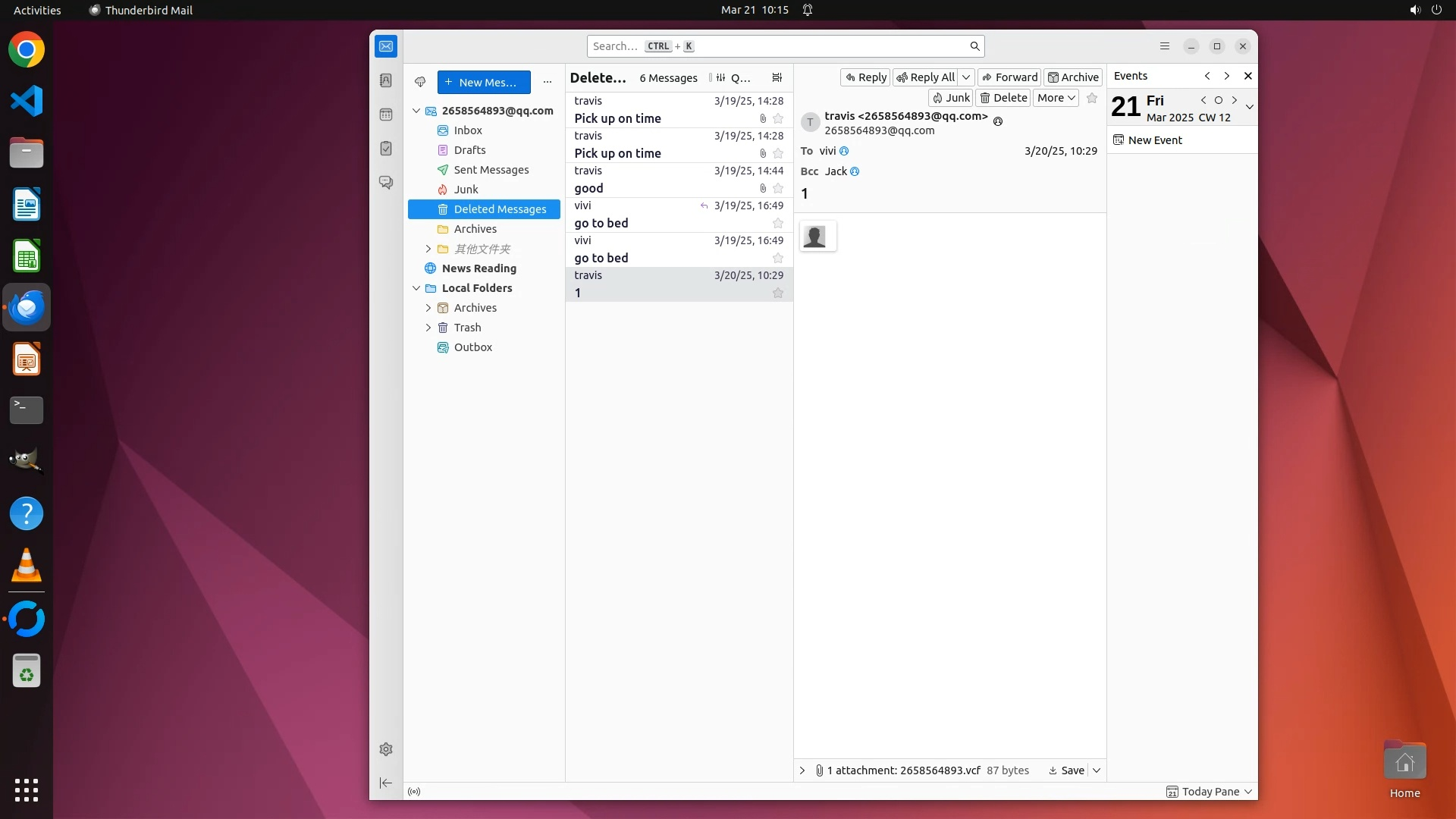Open the More actions dropdown
This screenshot has height=819, width=1456.
click(x=1056, y=98)
